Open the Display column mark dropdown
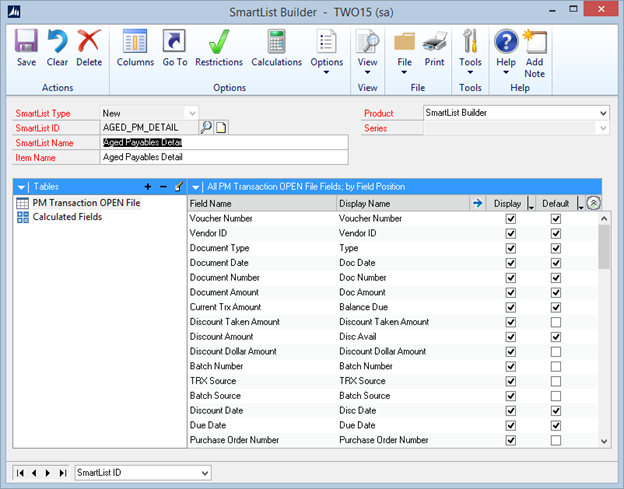Image resolution: width=624 pixels, height=489 pixels. pyautogui.click(x=530, y=204)
